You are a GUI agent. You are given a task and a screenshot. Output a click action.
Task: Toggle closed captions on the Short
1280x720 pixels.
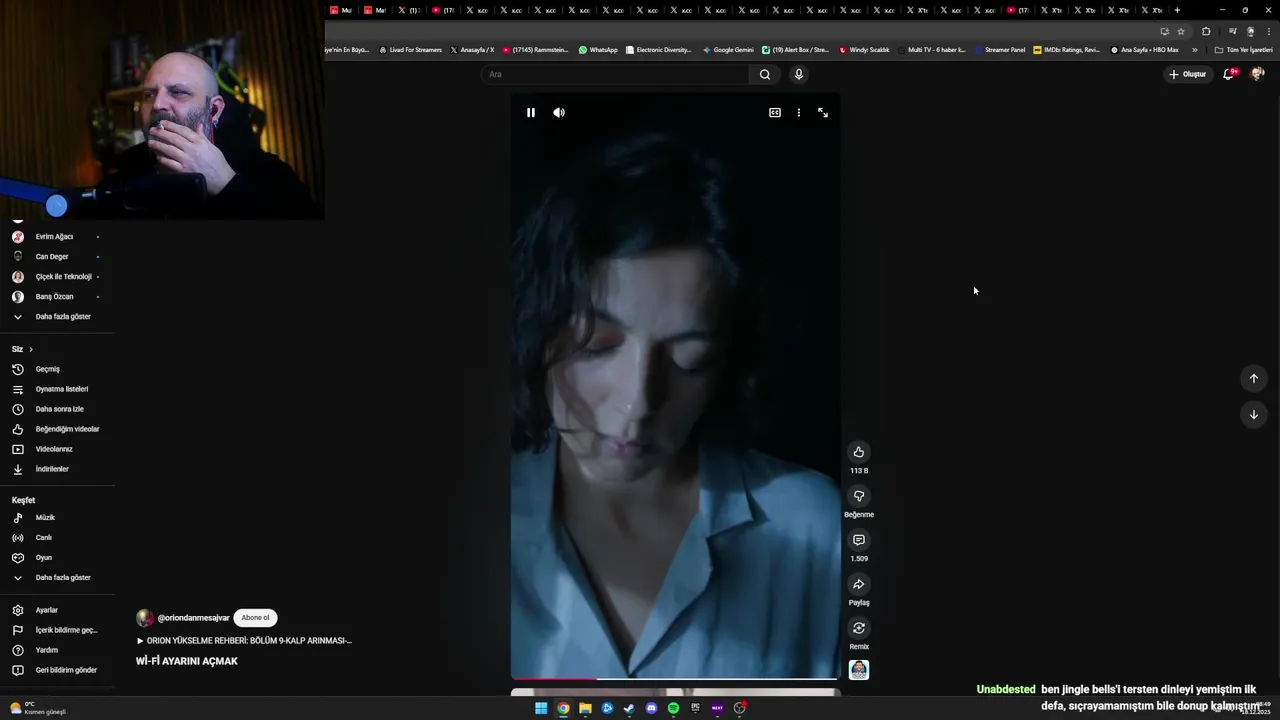pos(775,113)
